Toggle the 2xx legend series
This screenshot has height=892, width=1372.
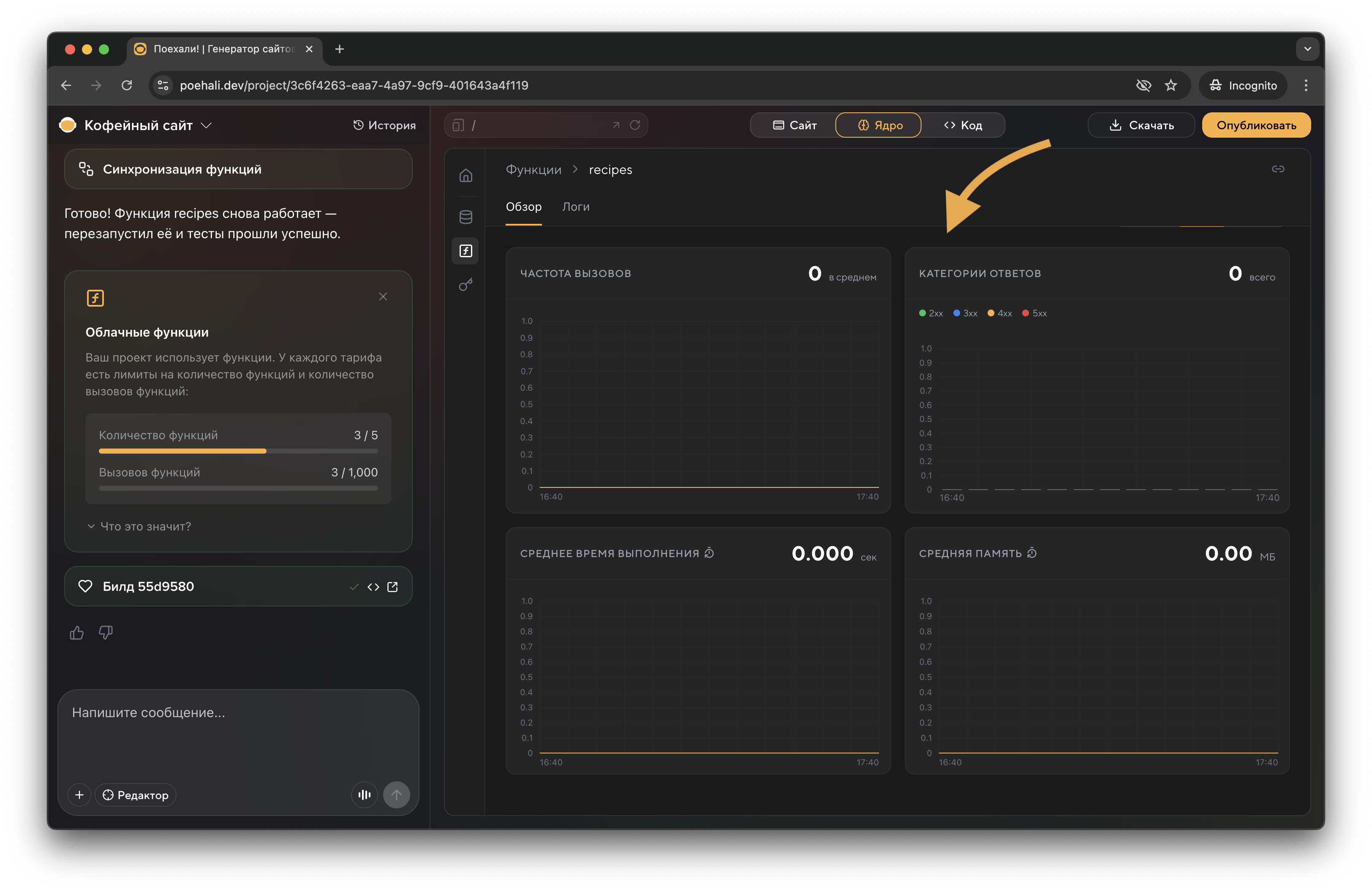(x=931, y=313)
